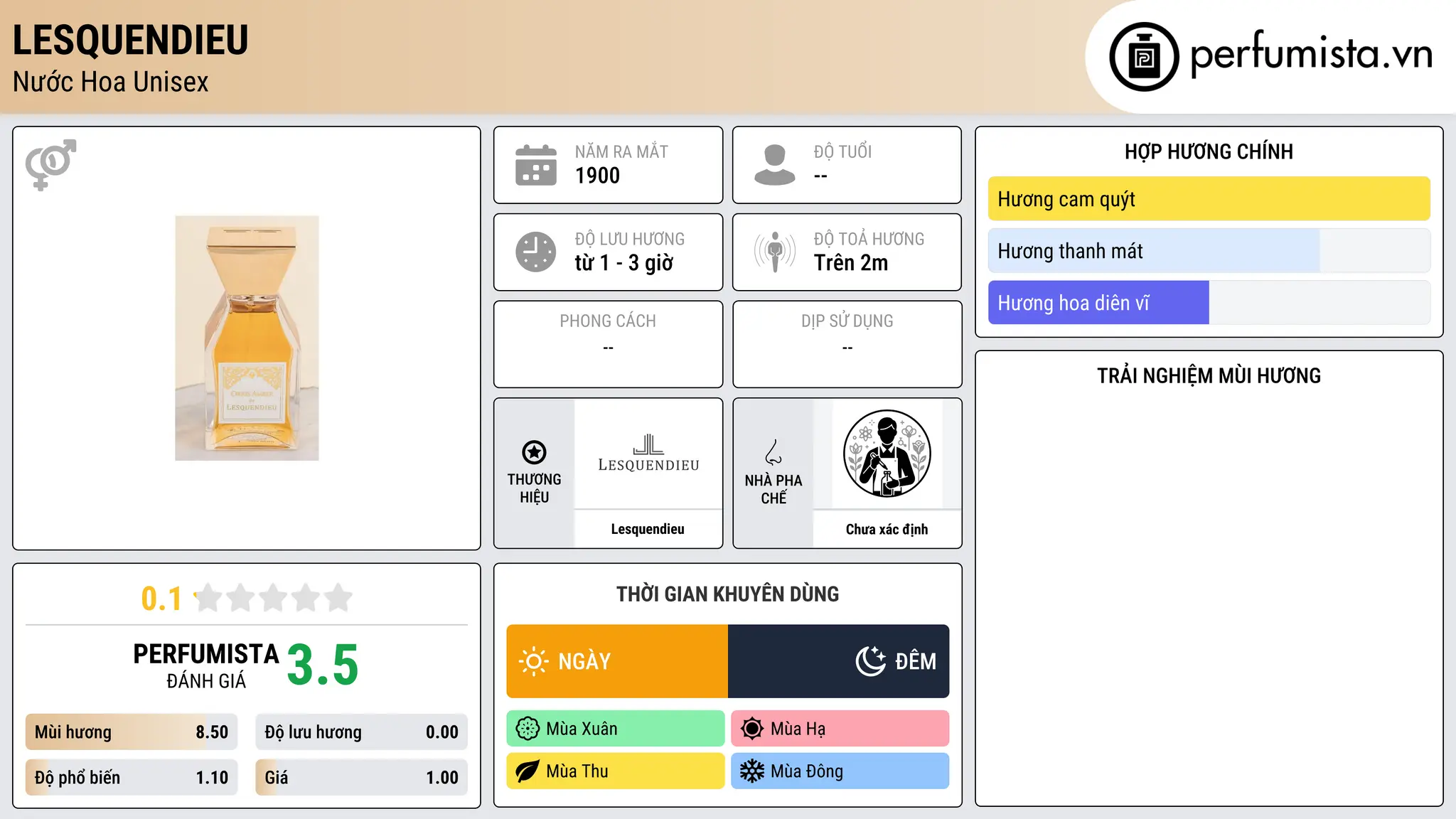Click the Hợp hương chính heading
The width and height of the screenshot is (1456, 819).
point(1209,151)
